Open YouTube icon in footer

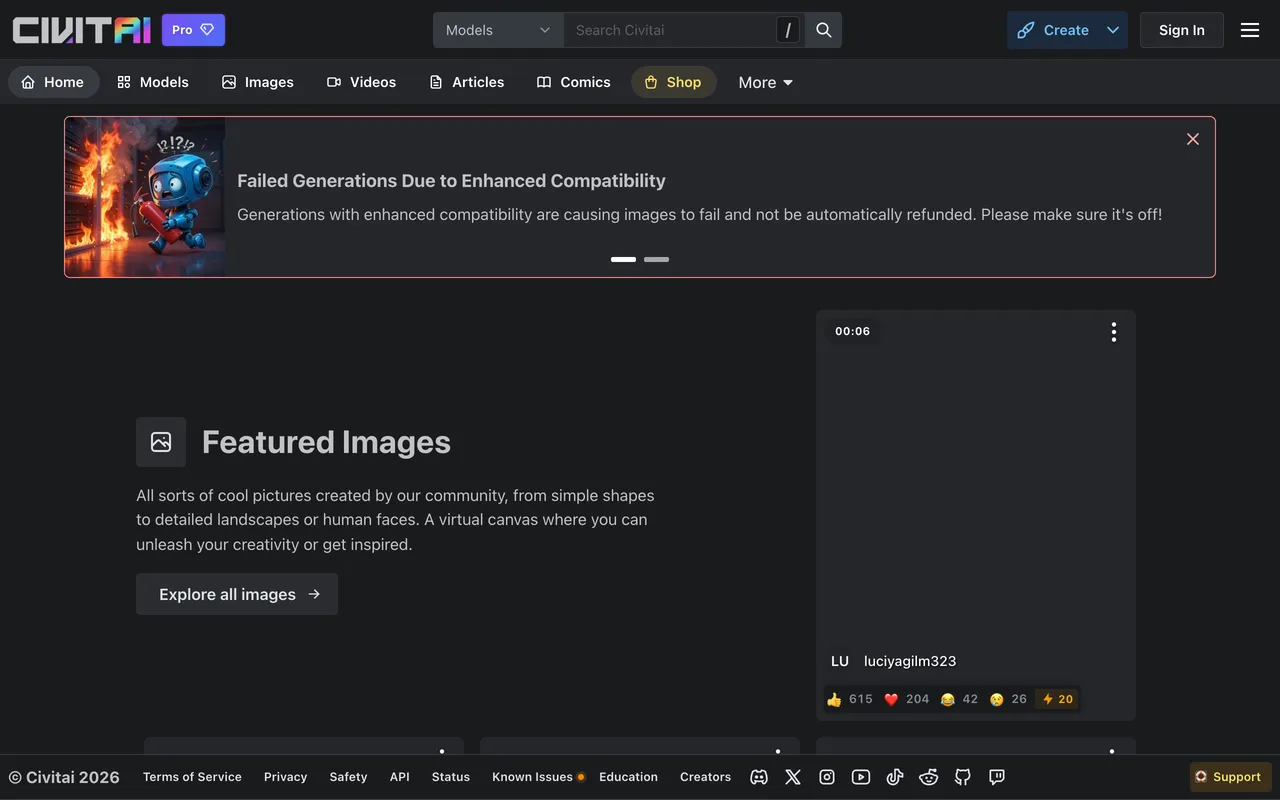coord(861,777)
